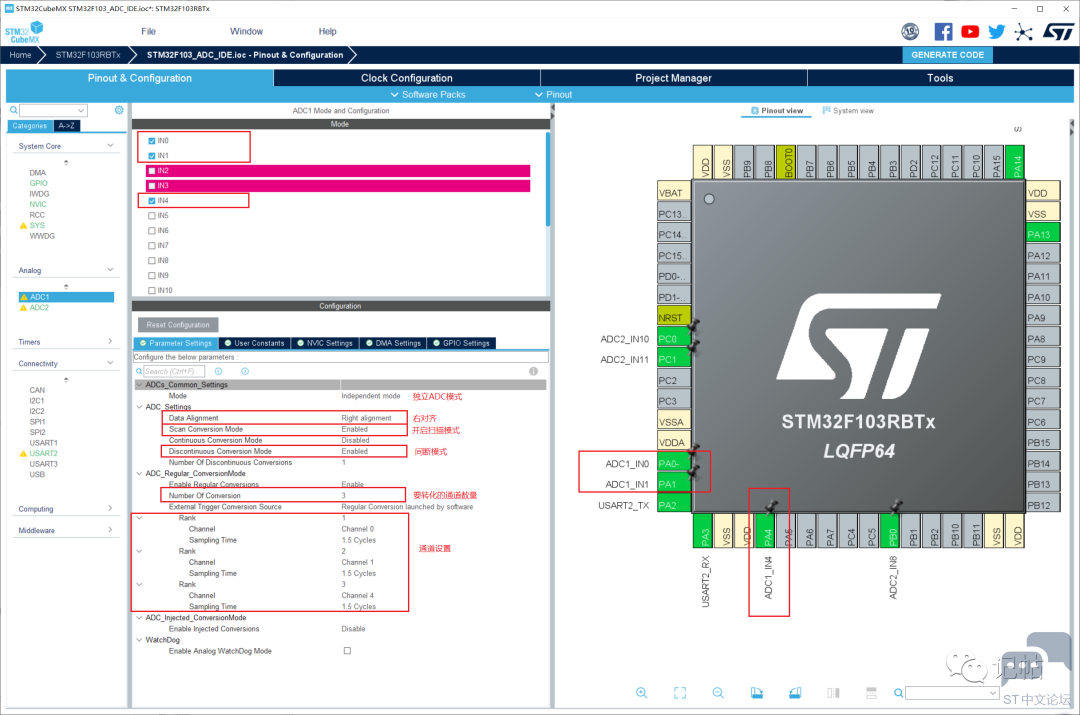Image resolution: width=1080 pixels, height=715 pixels.
Task: Toggle the IN2 channel checkbox
Action: click(x=152, y=171)
